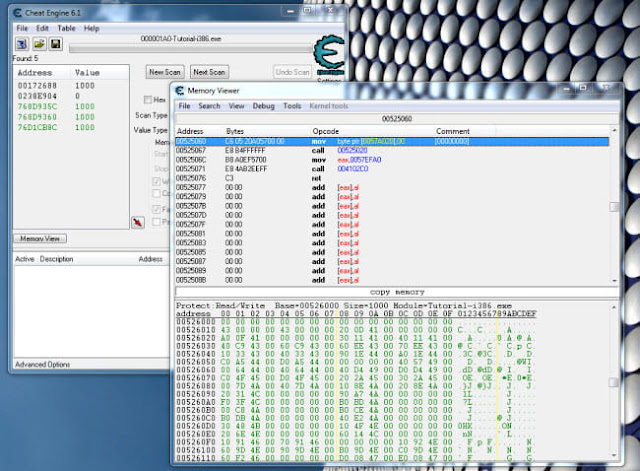Click the save floppy disk icon
This screenshot has width=640, height=471.
pyautogui.click(x=56, y=44)
